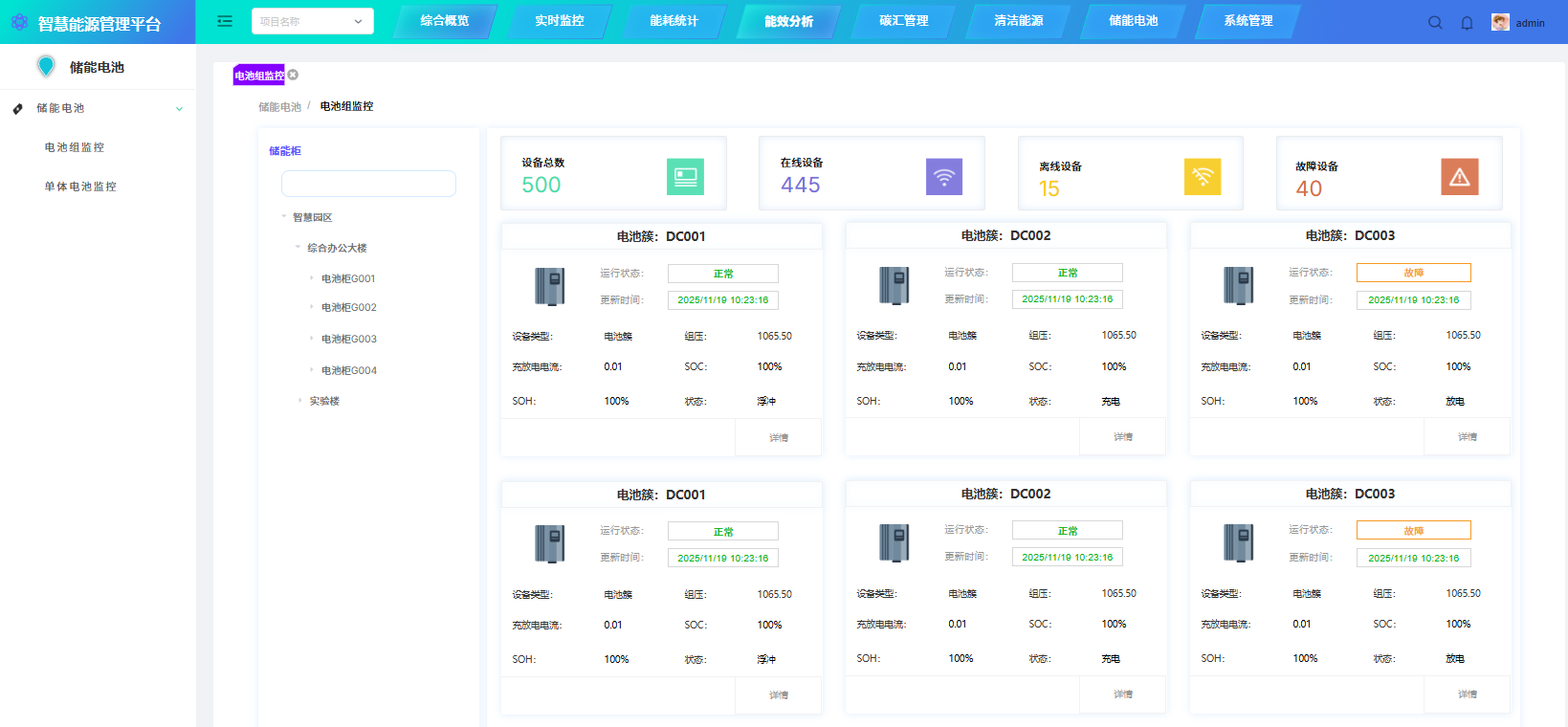Click the admin user avatar
This screenshot has height=727, width=1568.
point(1500,22)
